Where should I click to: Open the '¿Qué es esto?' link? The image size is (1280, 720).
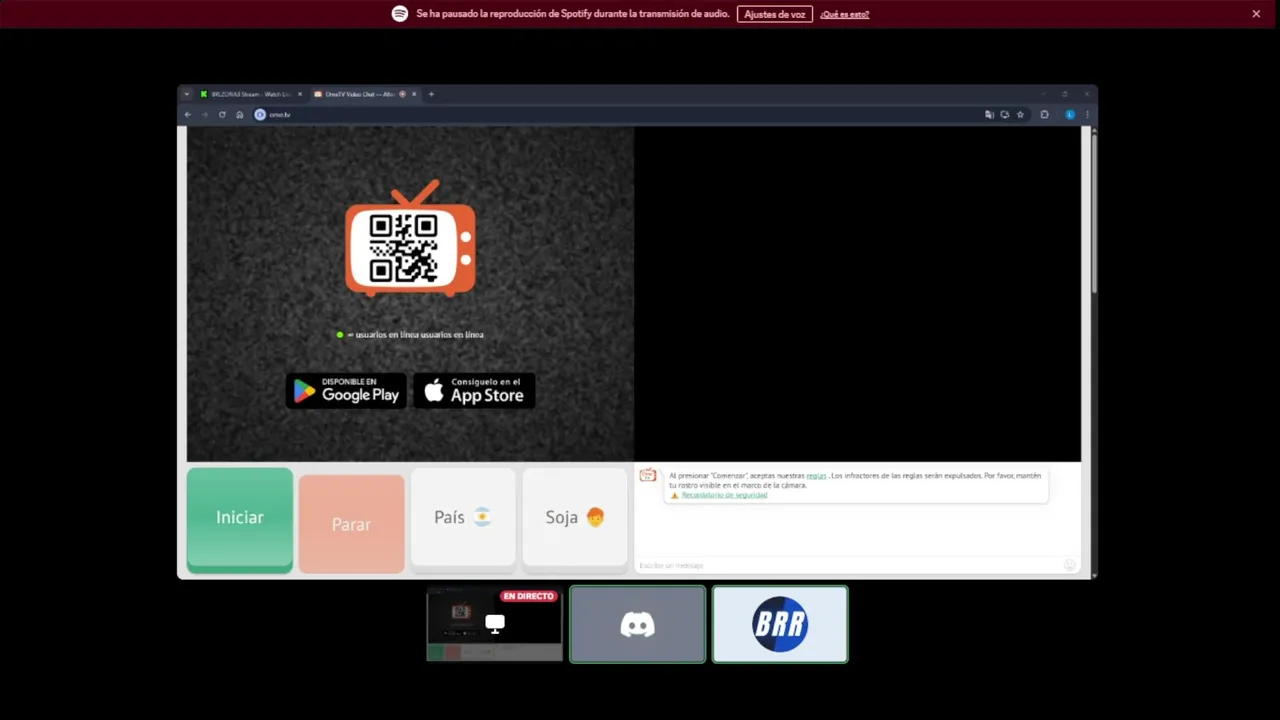pyautogui.click(x=845, y=14)
